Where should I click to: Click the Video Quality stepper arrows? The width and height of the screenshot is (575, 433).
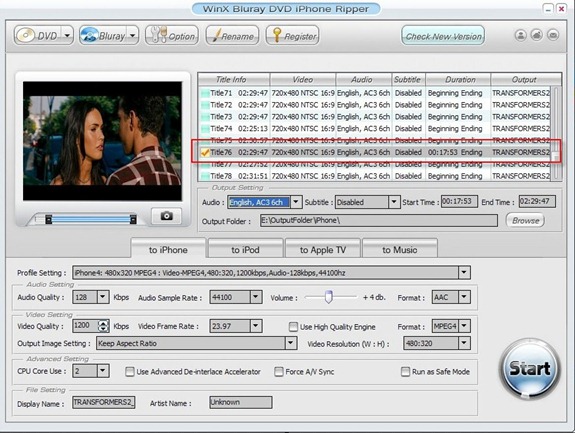[104, 326]
